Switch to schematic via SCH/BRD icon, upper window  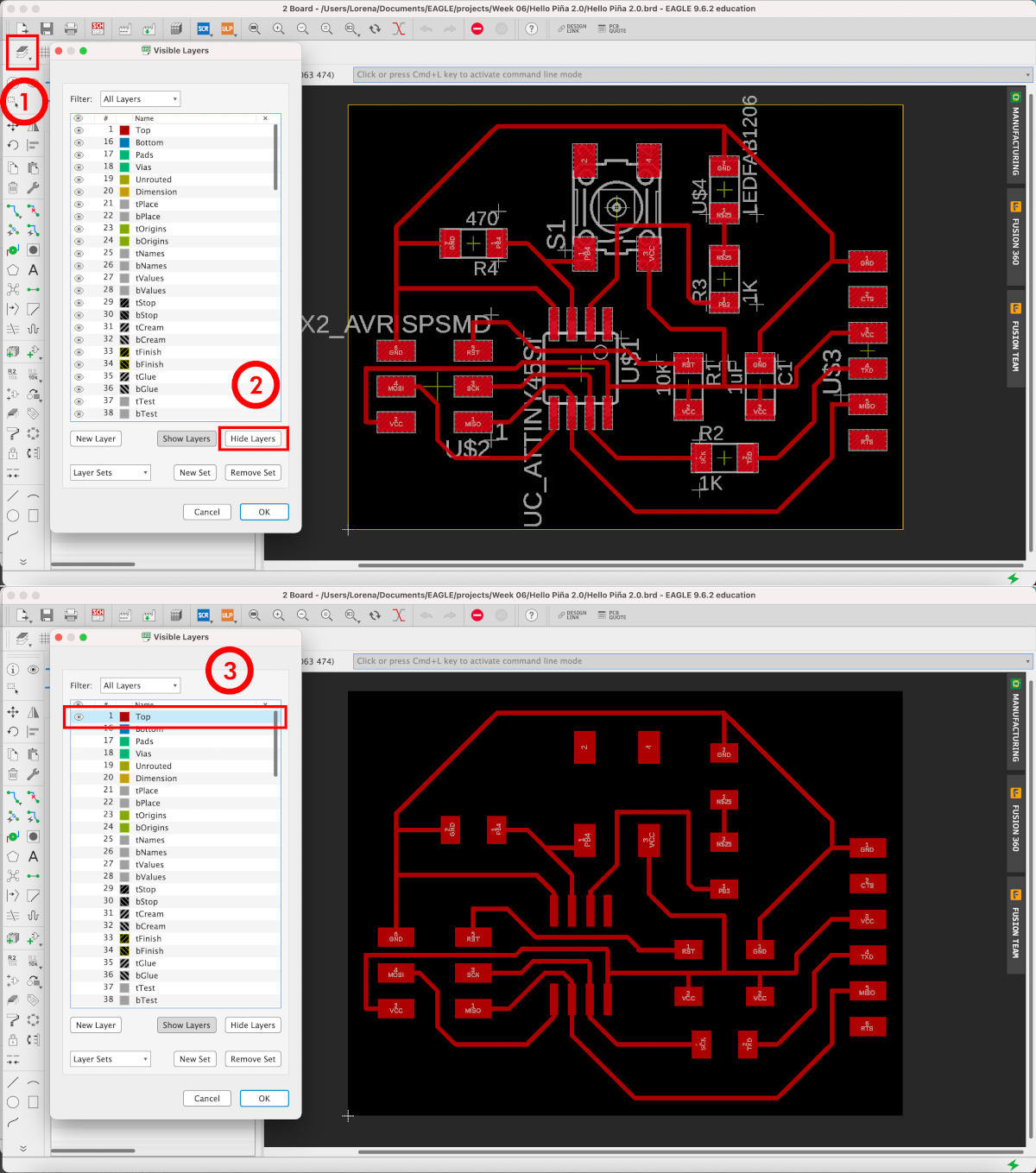98,28
